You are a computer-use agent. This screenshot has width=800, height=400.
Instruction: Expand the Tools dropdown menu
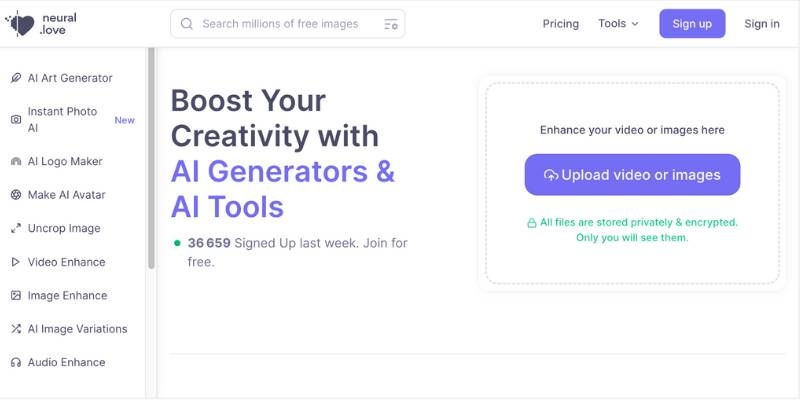click(x=618, y=24)
